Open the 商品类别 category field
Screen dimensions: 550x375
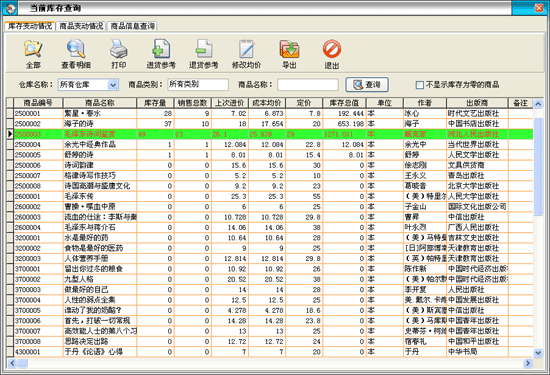[198, 85]
